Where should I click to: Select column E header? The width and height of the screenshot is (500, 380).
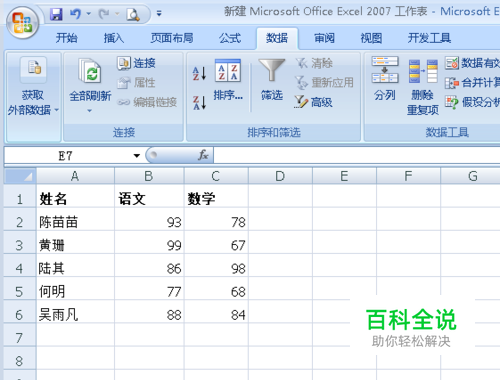click(344, 176)
